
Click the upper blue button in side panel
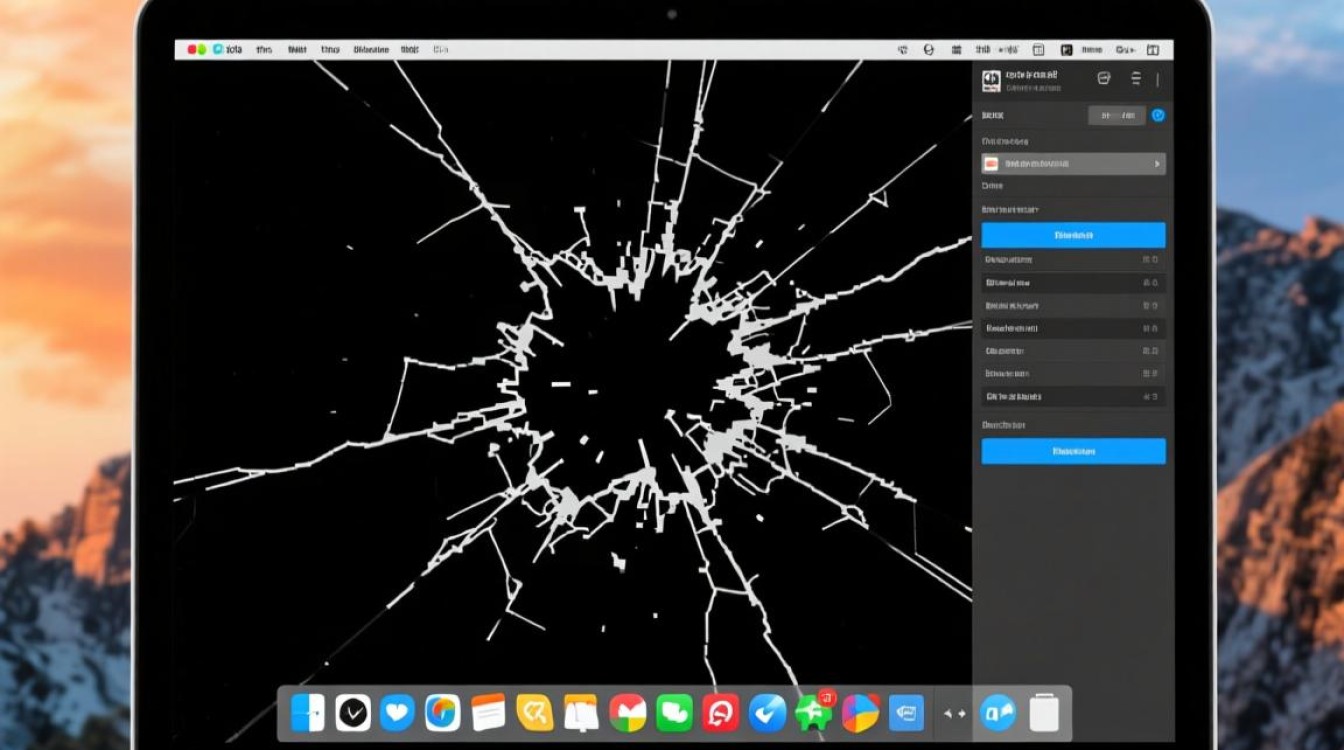(x=1073, y=235)
